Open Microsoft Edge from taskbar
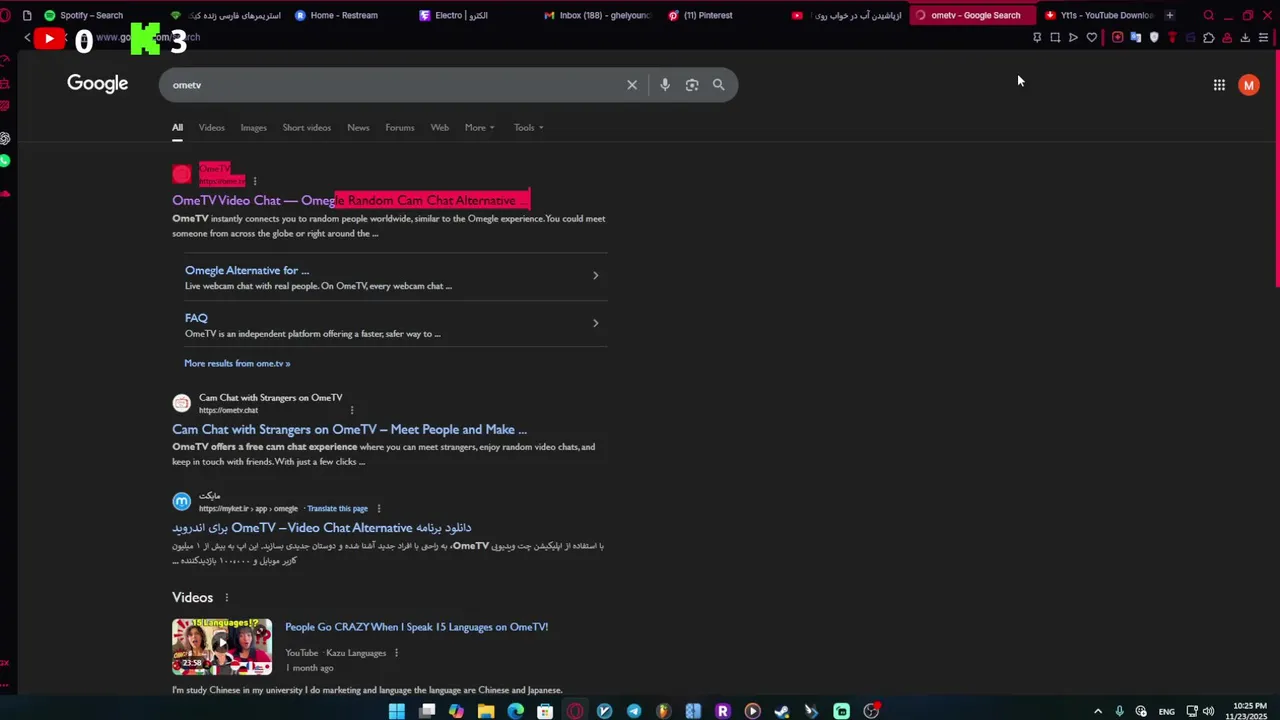Viewport: 1280px width, 720px height. [516, 711]
